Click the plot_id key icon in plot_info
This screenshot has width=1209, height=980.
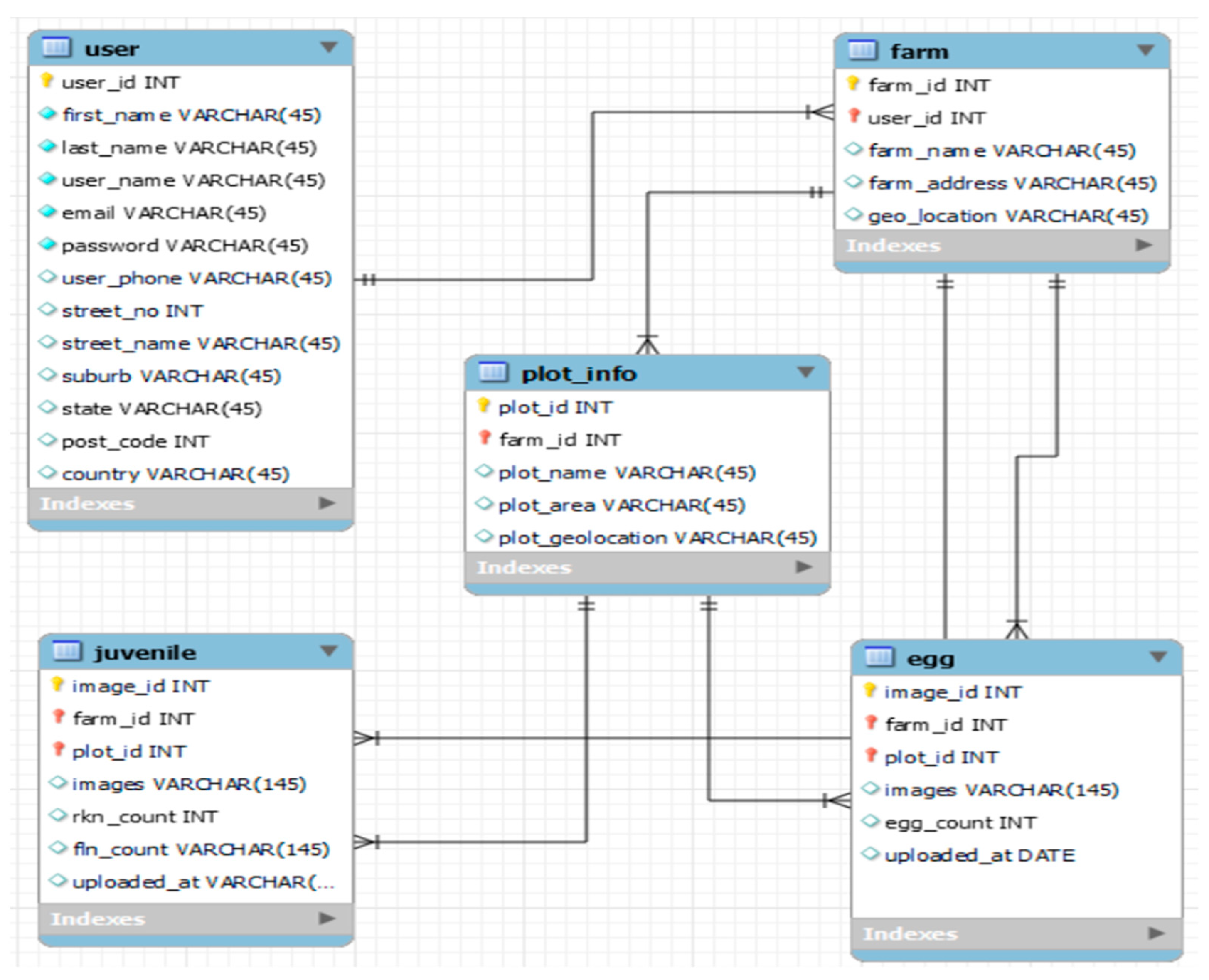tap(483, 405)
